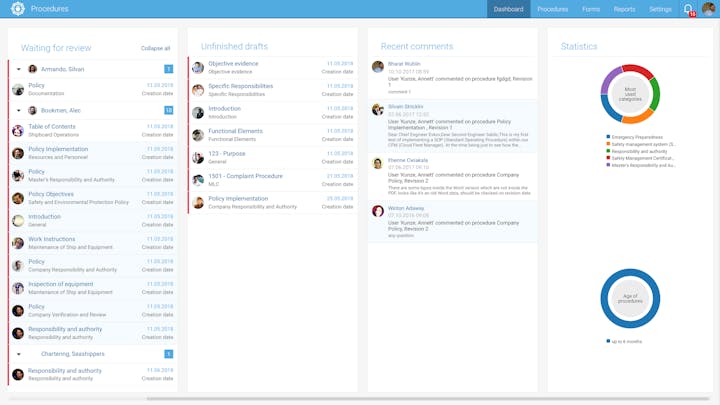Collapse the Bookmen, Alec group arrow
The width and height of the screenshot is (720, 405).
pyautogui.click(x=19, y=111)
